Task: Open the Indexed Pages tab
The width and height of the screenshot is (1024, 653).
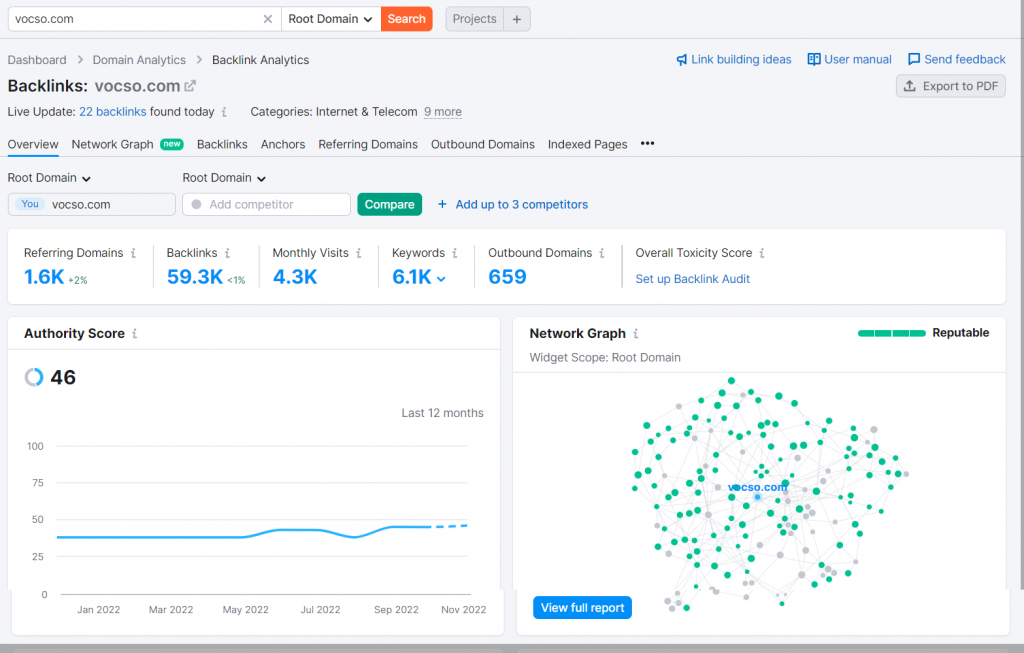Action: pos(587,144)
